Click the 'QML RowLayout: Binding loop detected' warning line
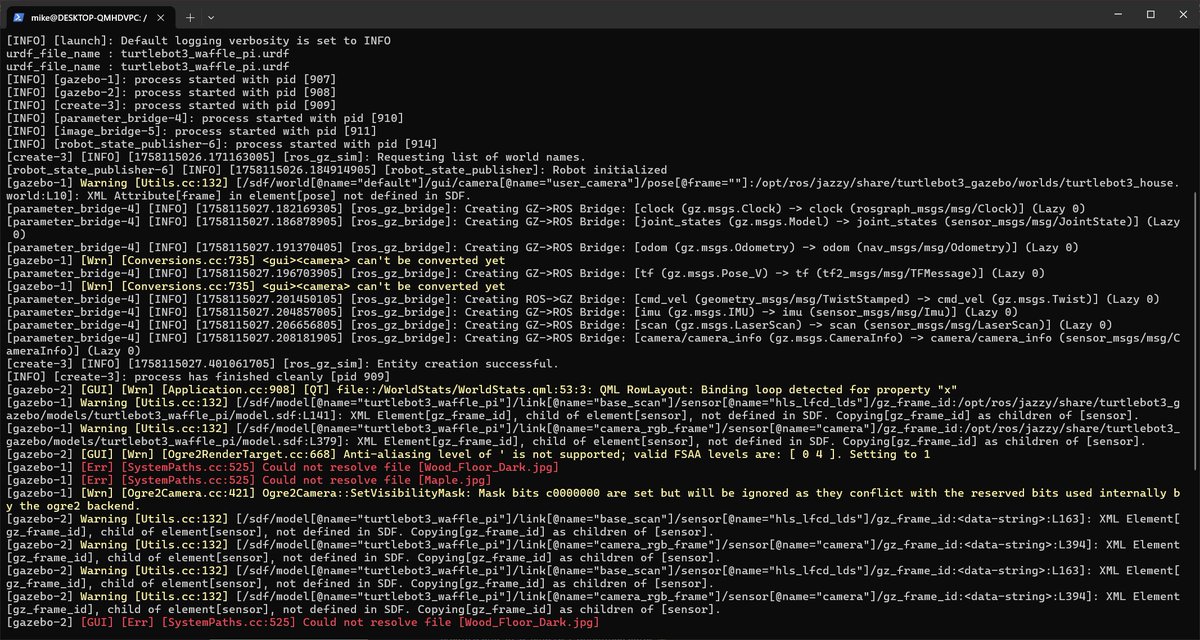1200x640 pixels. pyautogui.click(x=481, y=391)
